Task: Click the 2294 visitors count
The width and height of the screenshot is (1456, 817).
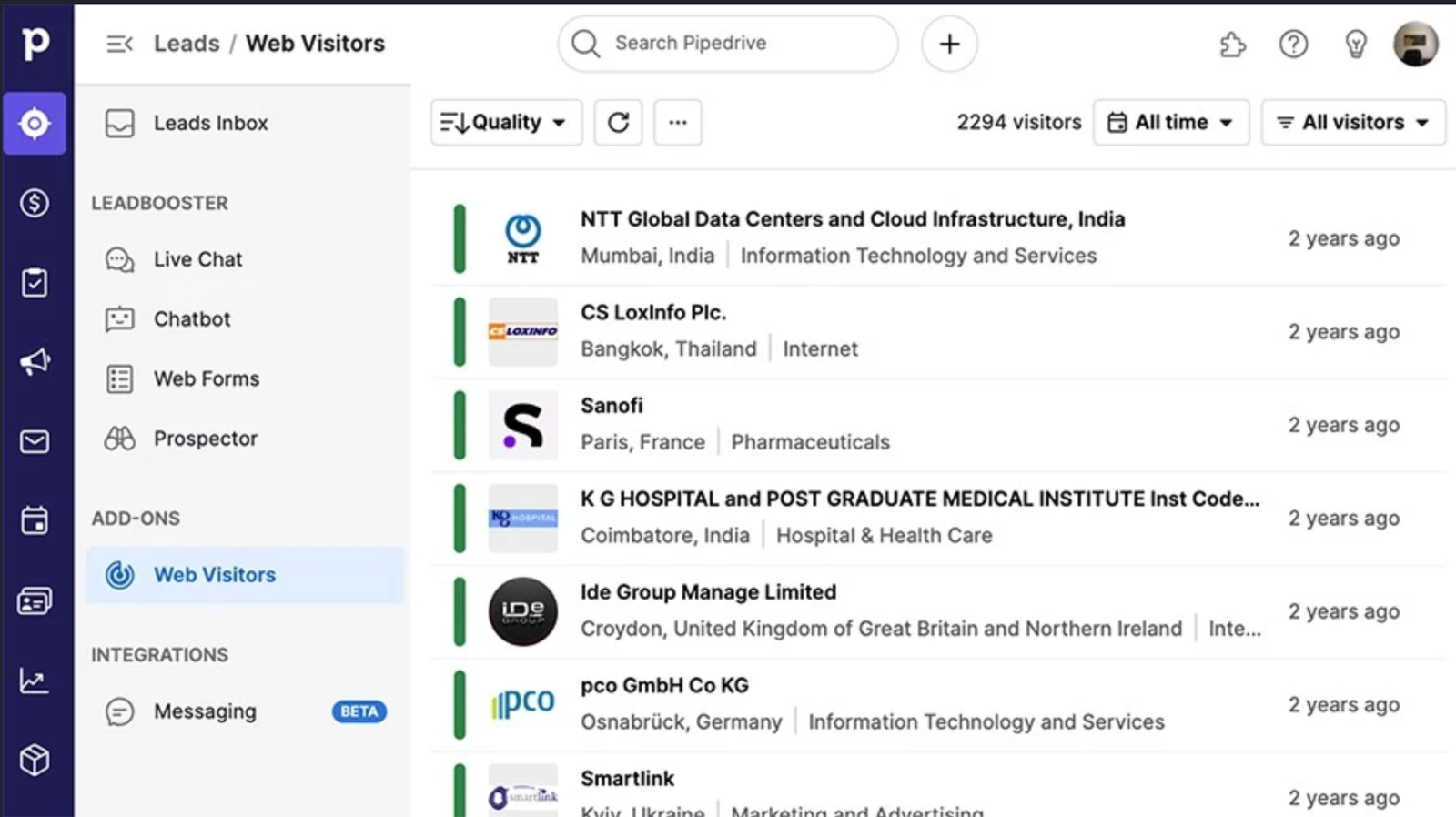Action: pyautogui.click(x=1018, y=122)
